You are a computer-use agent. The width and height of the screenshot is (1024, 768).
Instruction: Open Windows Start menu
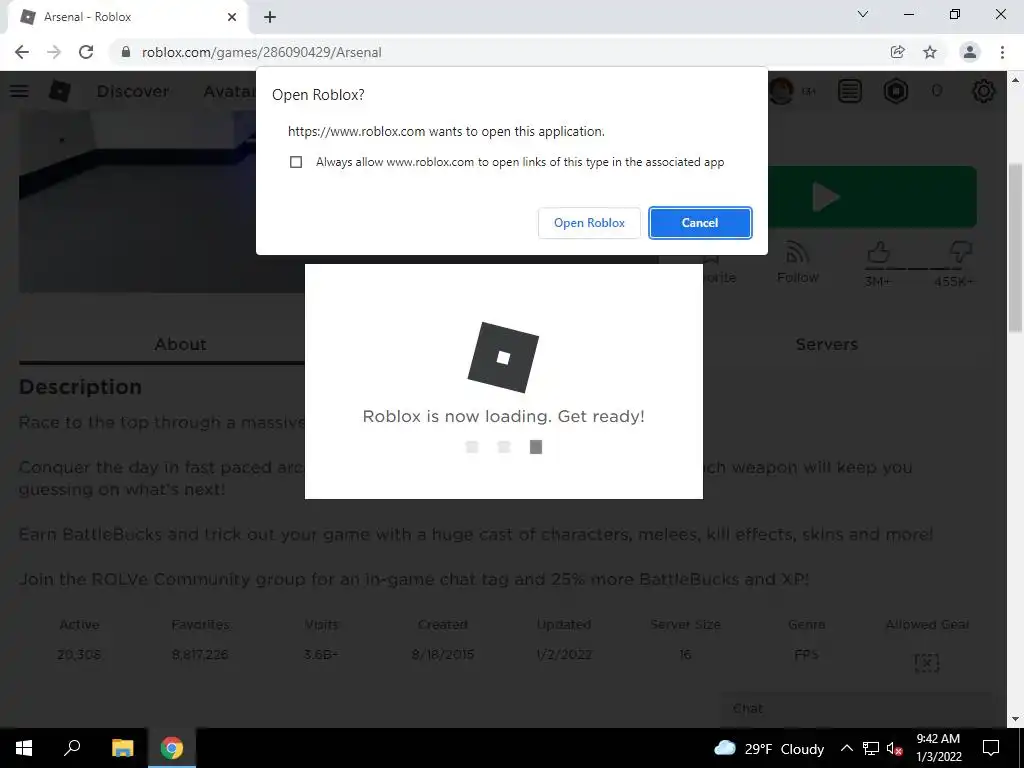click(24, 748)
